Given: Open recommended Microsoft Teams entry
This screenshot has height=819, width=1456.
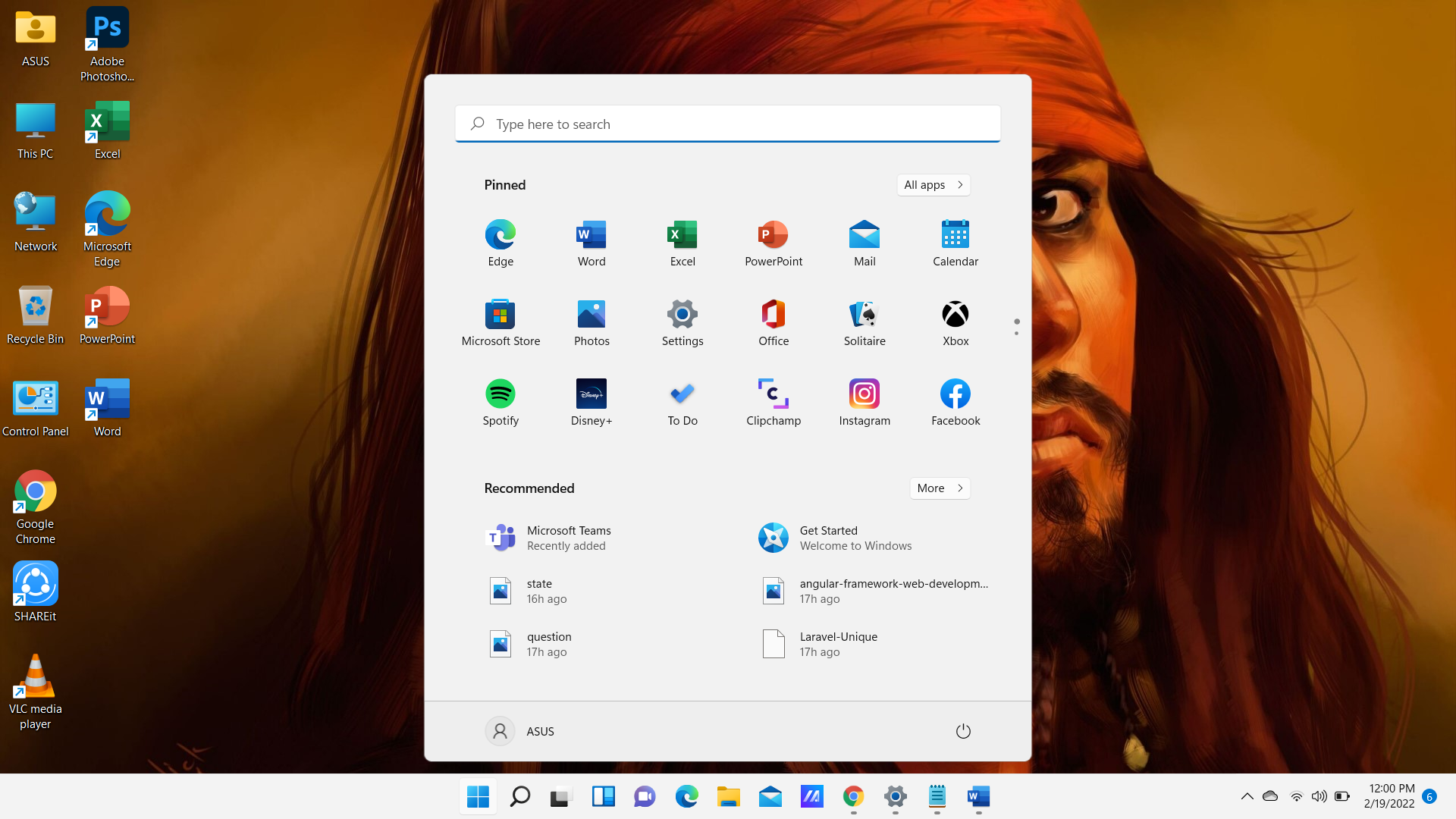Looking at the screenshot, I should (569, 538).
